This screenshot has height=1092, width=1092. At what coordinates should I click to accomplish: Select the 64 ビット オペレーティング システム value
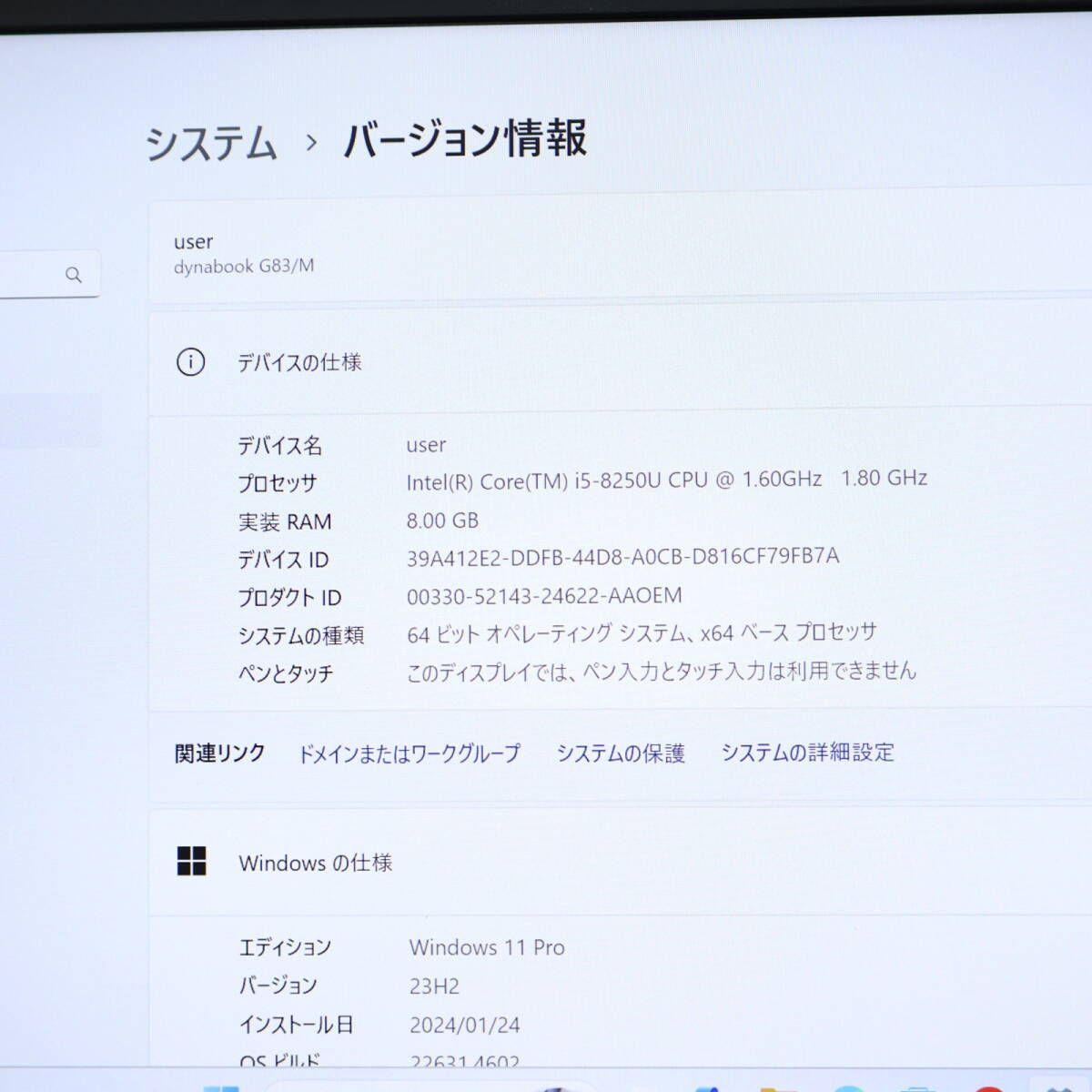click(642, 632)
